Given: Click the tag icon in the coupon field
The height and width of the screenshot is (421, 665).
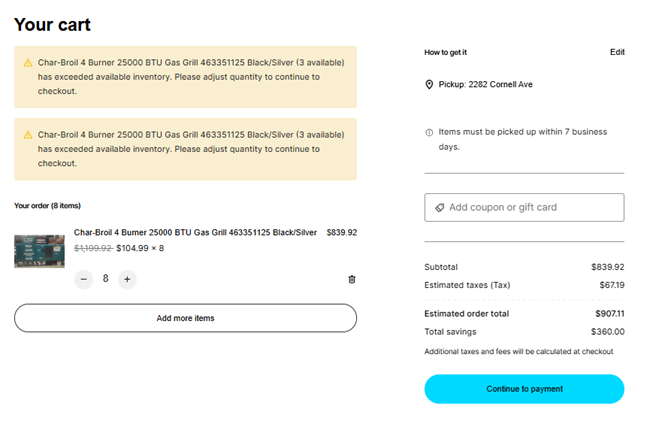Looking at the screenshot, I should 438,208.
